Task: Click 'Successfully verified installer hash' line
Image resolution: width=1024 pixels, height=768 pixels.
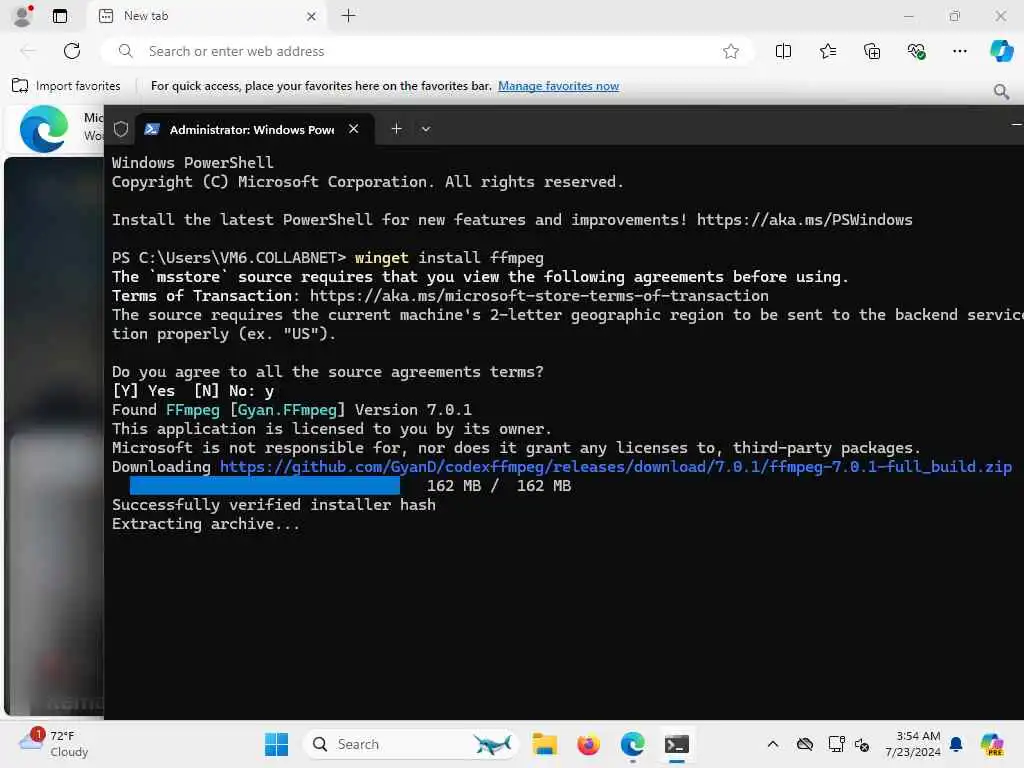Action: 274,505
